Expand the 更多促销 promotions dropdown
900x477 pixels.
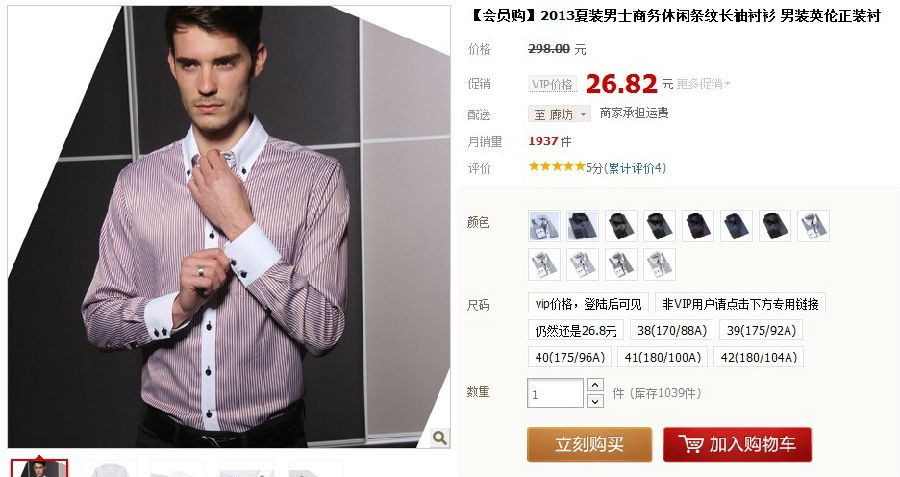703,84
